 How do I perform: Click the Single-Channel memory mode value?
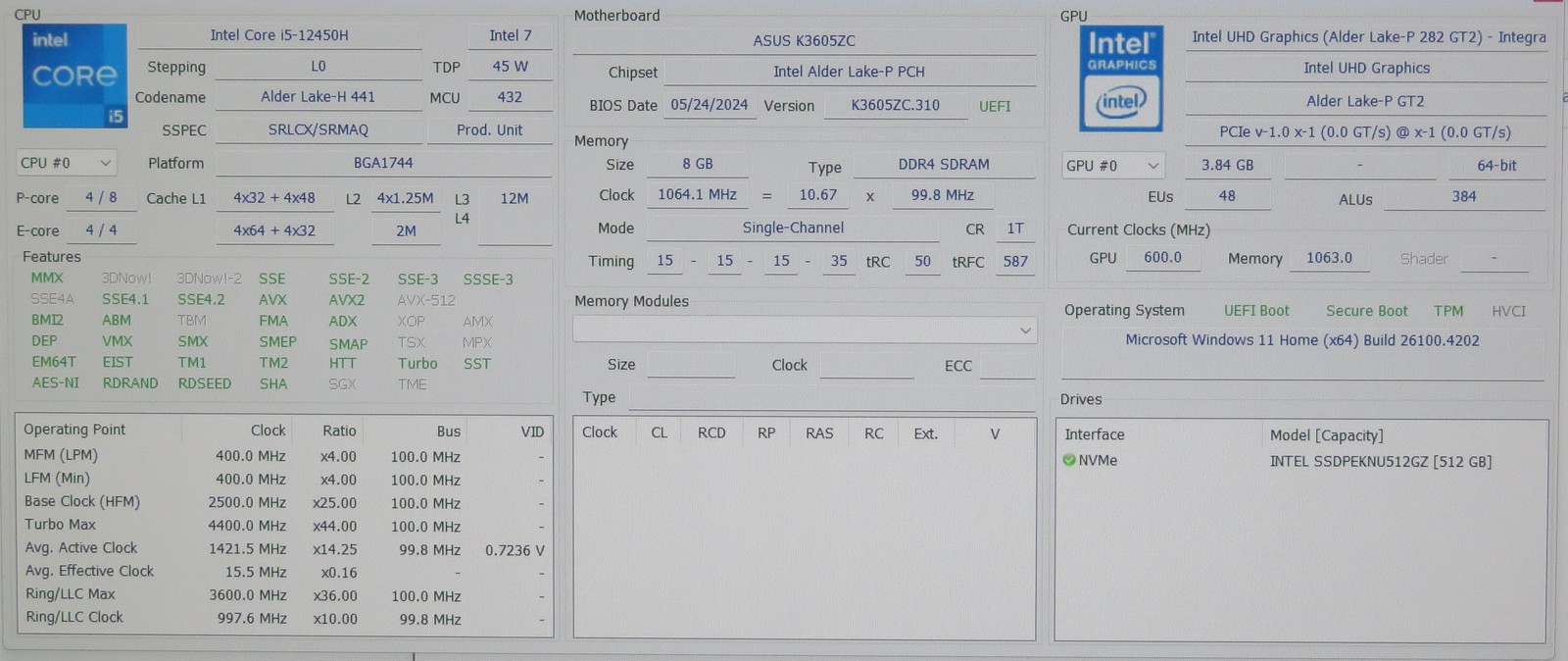click(793, 228)
